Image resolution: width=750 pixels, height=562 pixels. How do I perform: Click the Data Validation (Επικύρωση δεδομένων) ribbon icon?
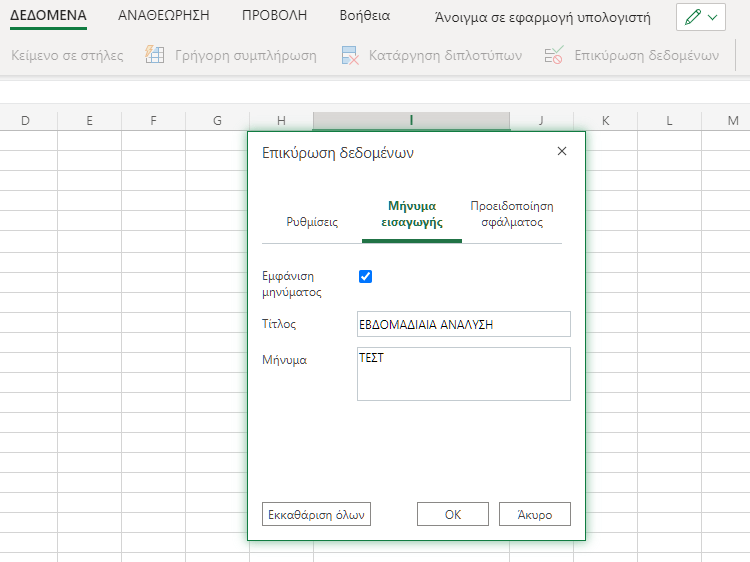pos(554,55)
